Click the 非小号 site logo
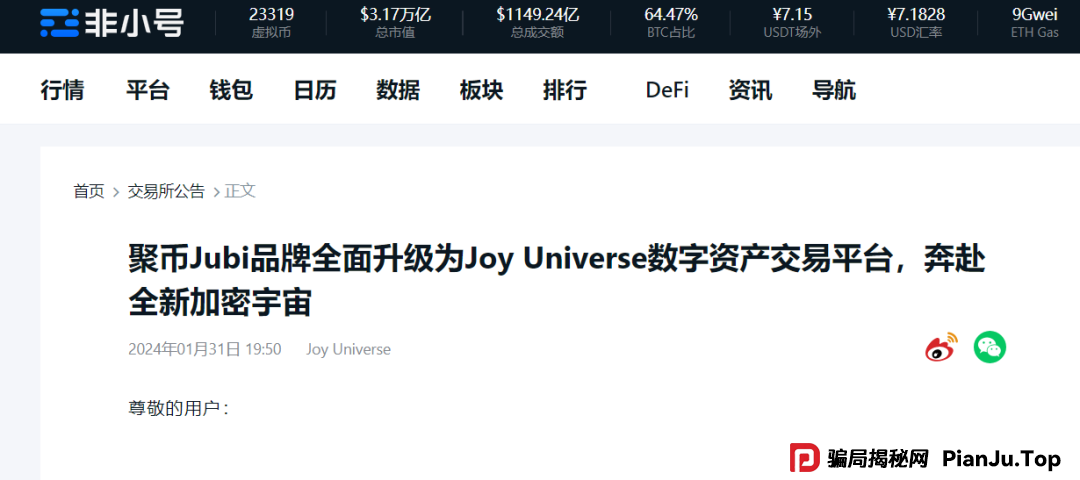 pyautogui.click(x=111, y=22)
